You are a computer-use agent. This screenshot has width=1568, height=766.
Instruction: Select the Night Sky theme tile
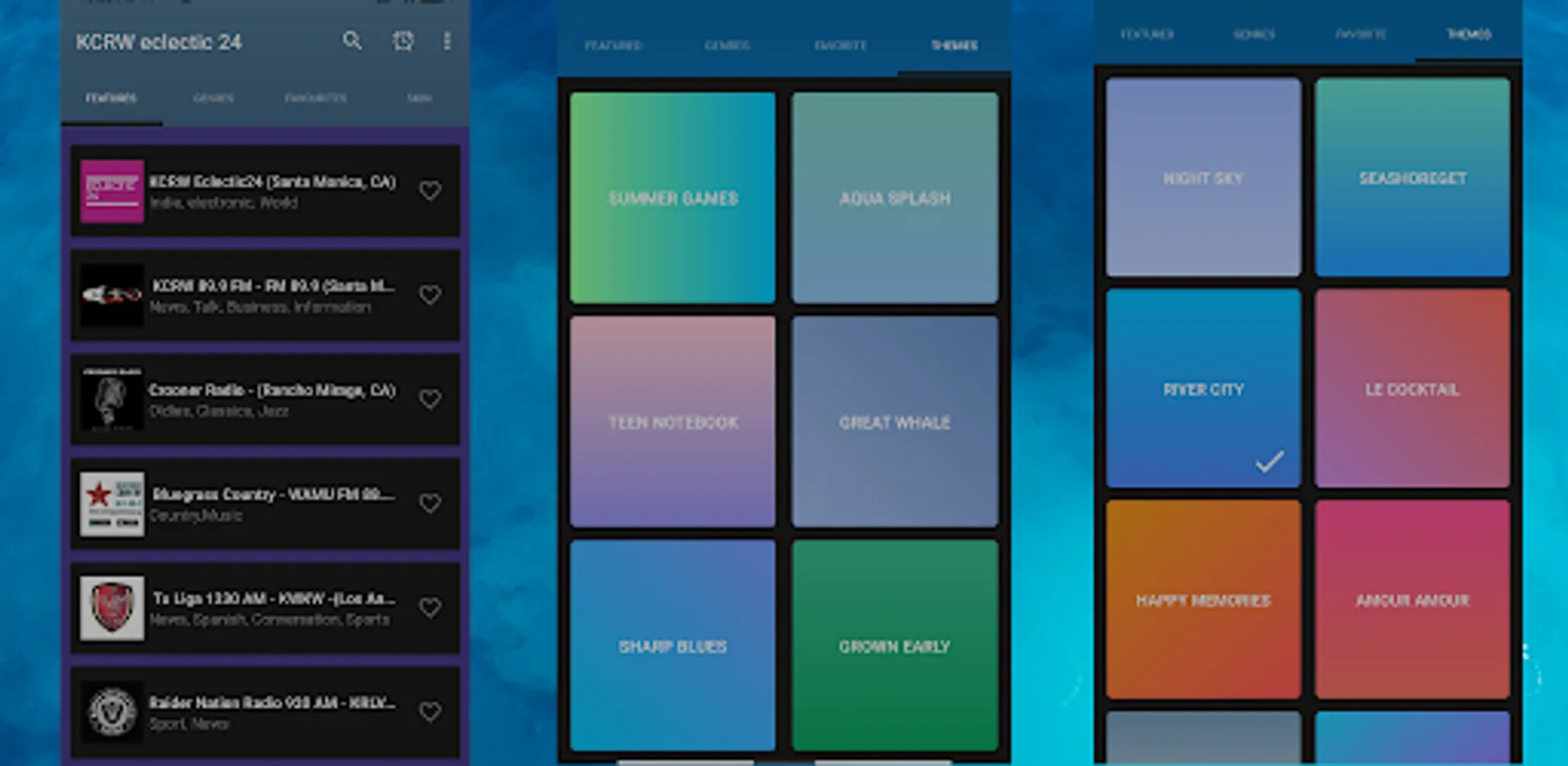click(1203, 177)
